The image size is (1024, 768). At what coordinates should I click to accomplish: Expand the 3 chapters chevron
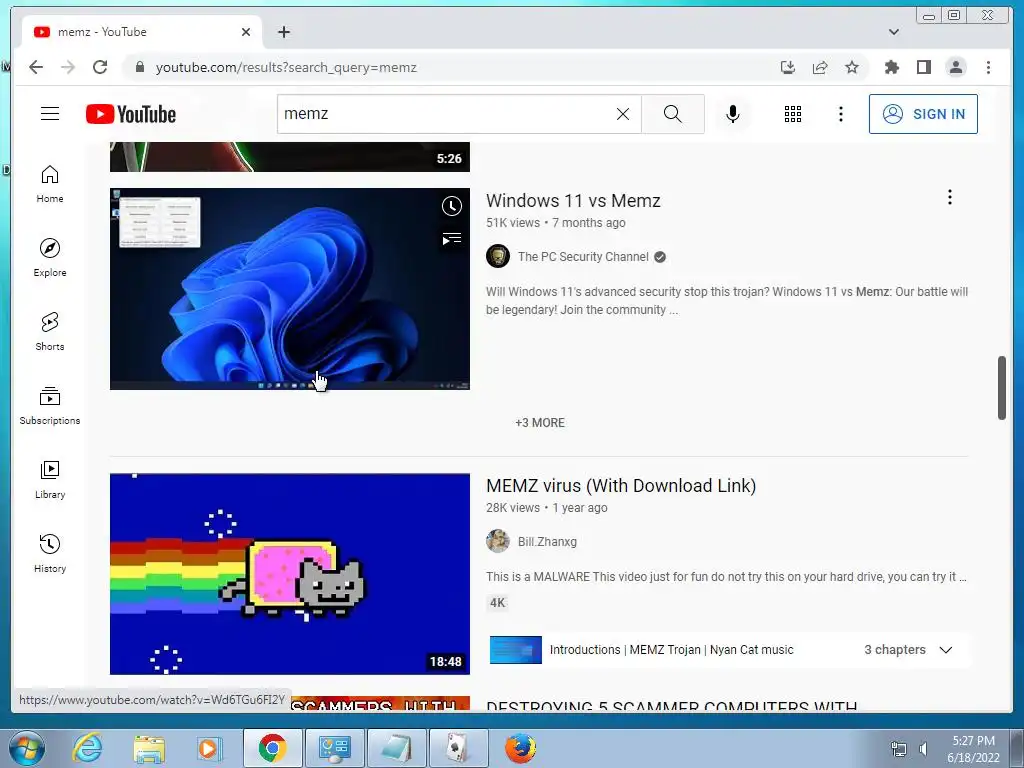946,650
